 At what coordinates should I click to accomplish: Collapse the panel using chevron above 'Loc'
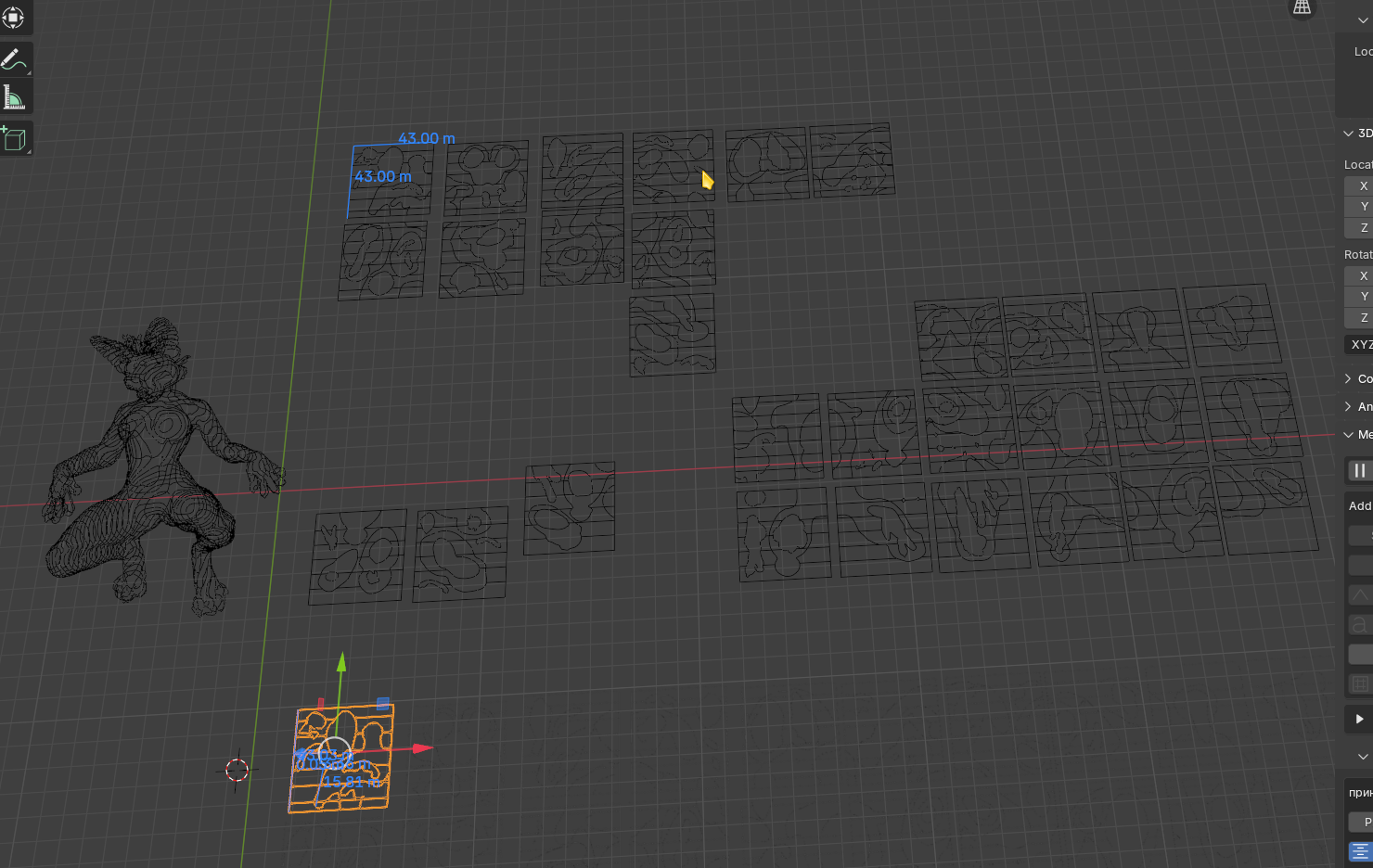point(1362,20)
